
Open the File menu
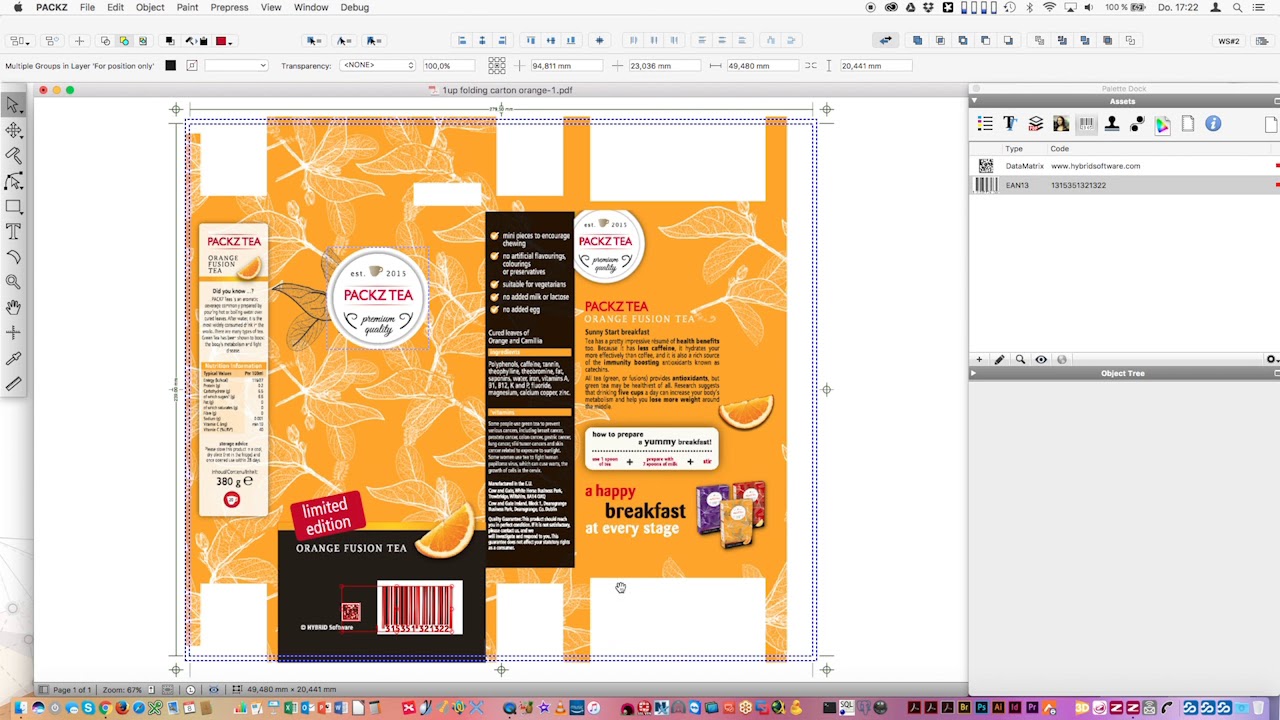coord(87,7)
